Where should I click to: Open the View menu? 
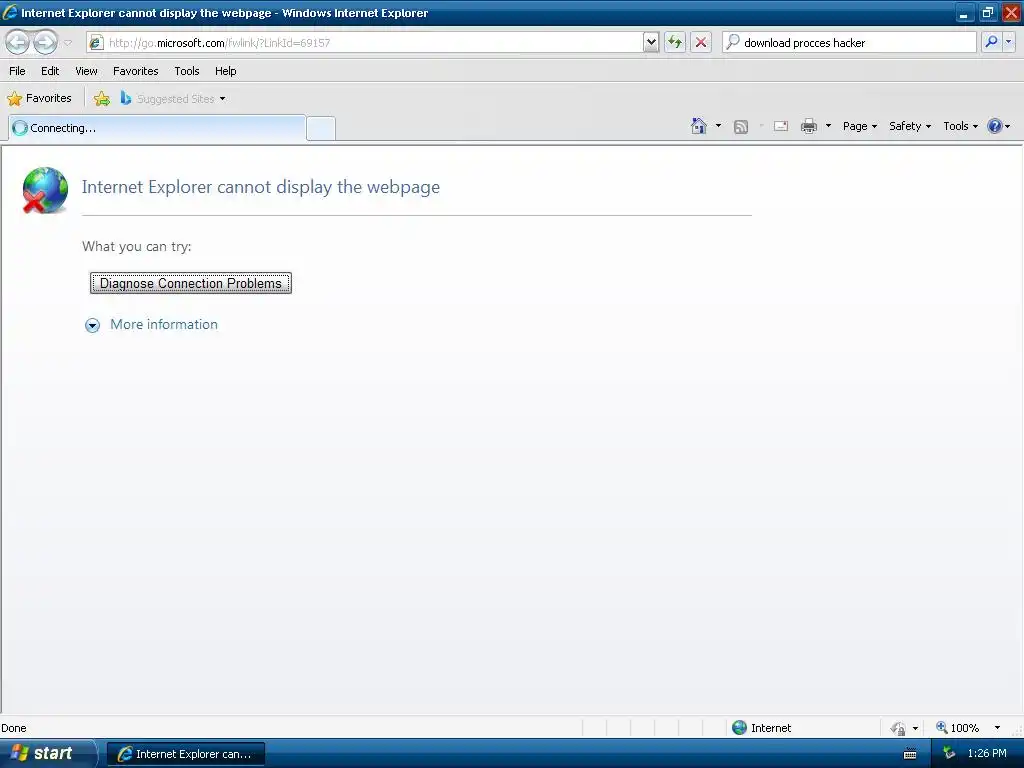pyautogui.click(x=86, y=71)
